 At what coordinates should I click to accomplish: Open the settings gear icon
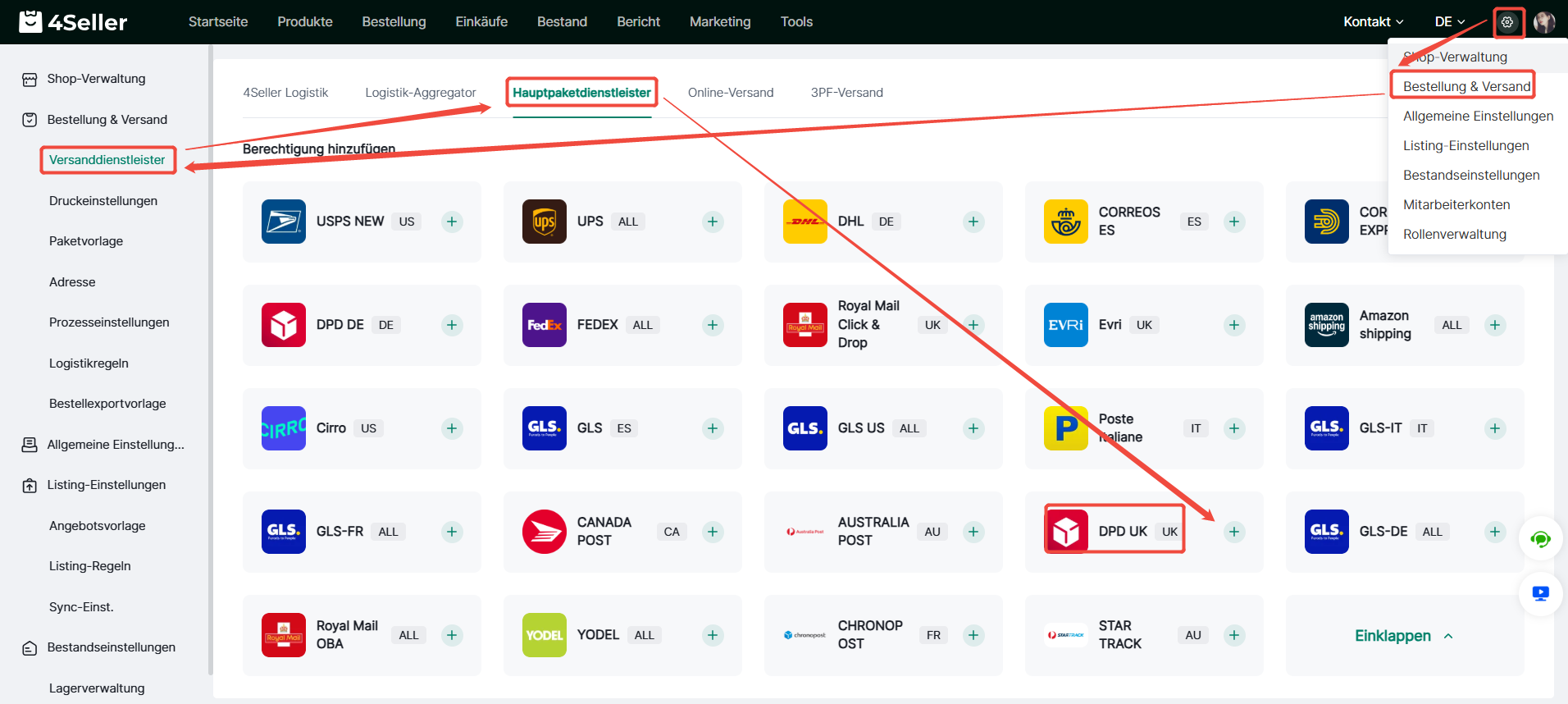1507,22
